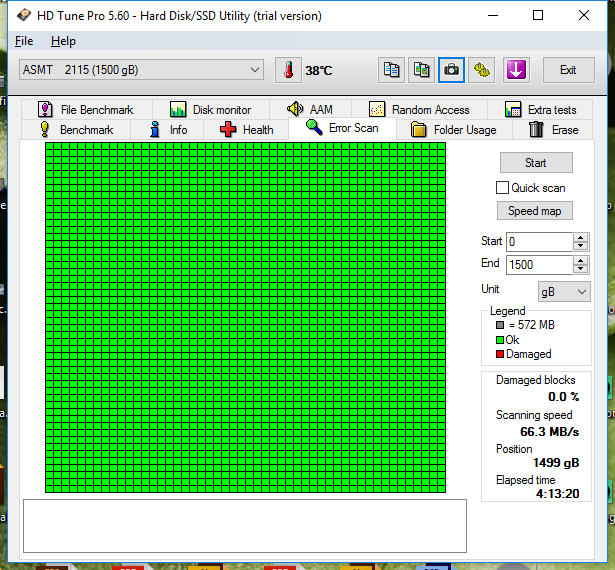Open the Unit gB dropdown
This screenshot has width=615, height=570.
coord(564,291)
